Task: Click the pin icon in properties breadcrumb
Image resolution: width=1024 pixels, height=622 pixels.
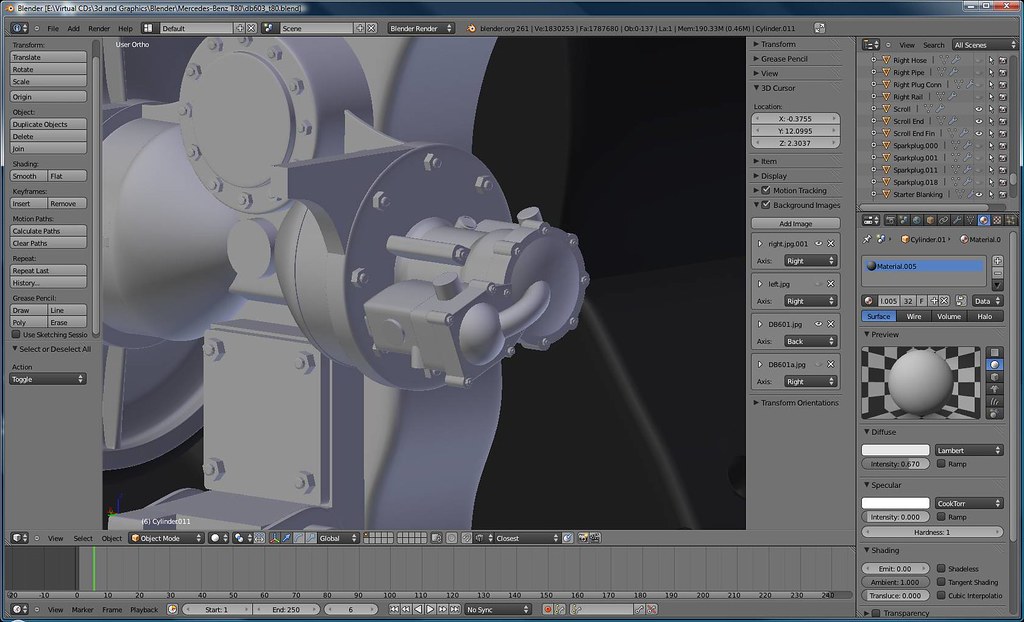Action: [x=867, y=239]
